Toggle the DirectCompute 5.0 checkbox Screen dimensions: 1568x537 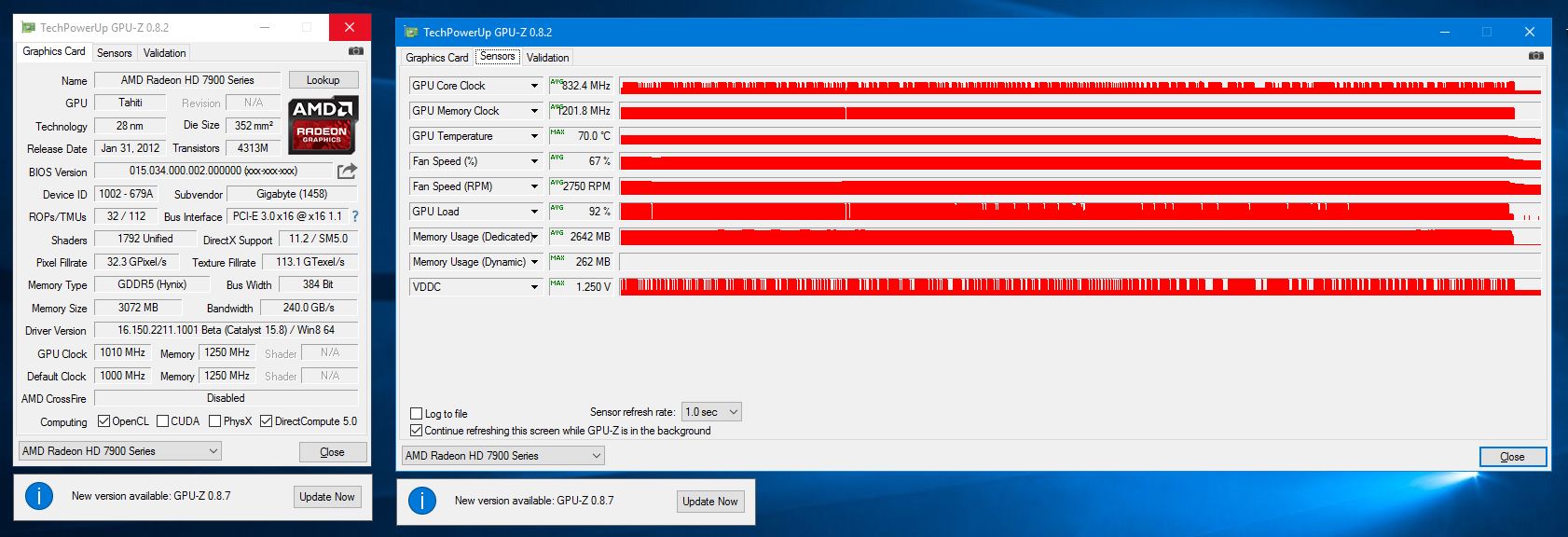click(x=267, y=421)
